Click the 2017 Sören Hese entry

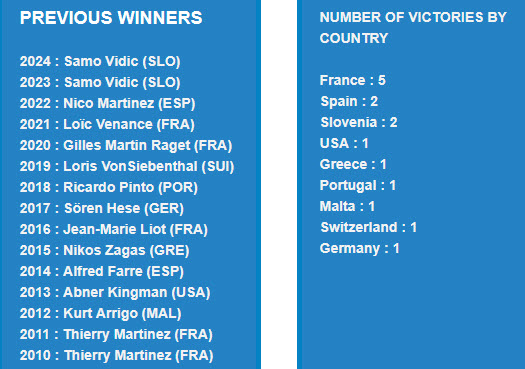click(x=101, y=209)
